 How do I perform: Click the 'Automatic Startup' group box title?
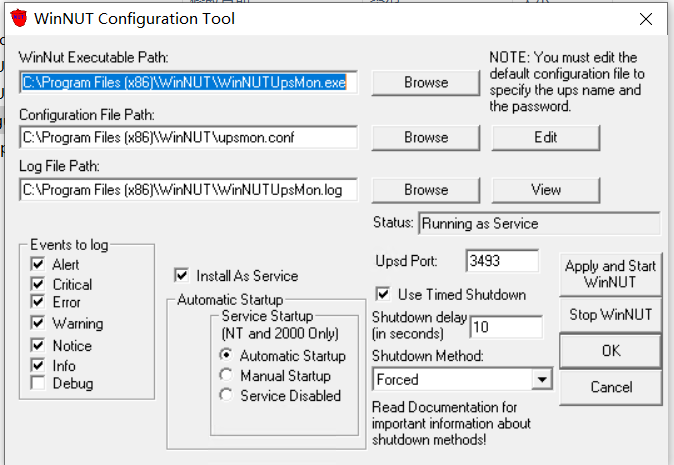click(x=230, y=300)
